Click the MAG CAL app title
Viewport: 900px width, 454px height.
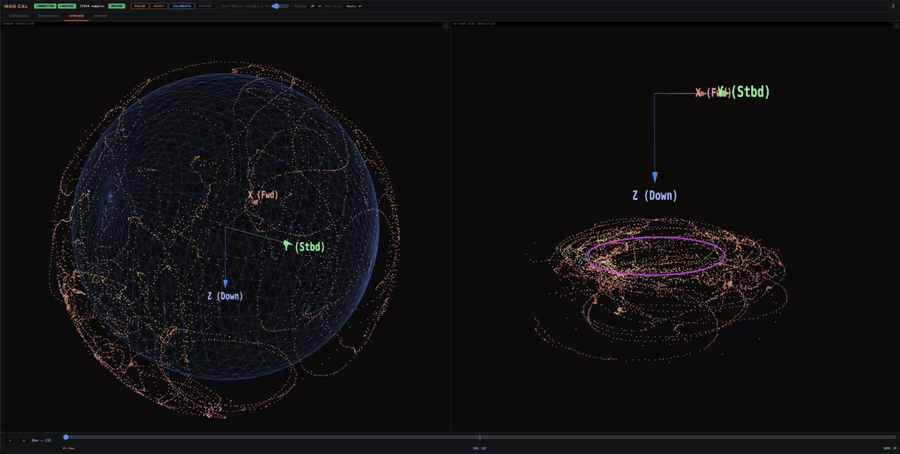(15, 6)
